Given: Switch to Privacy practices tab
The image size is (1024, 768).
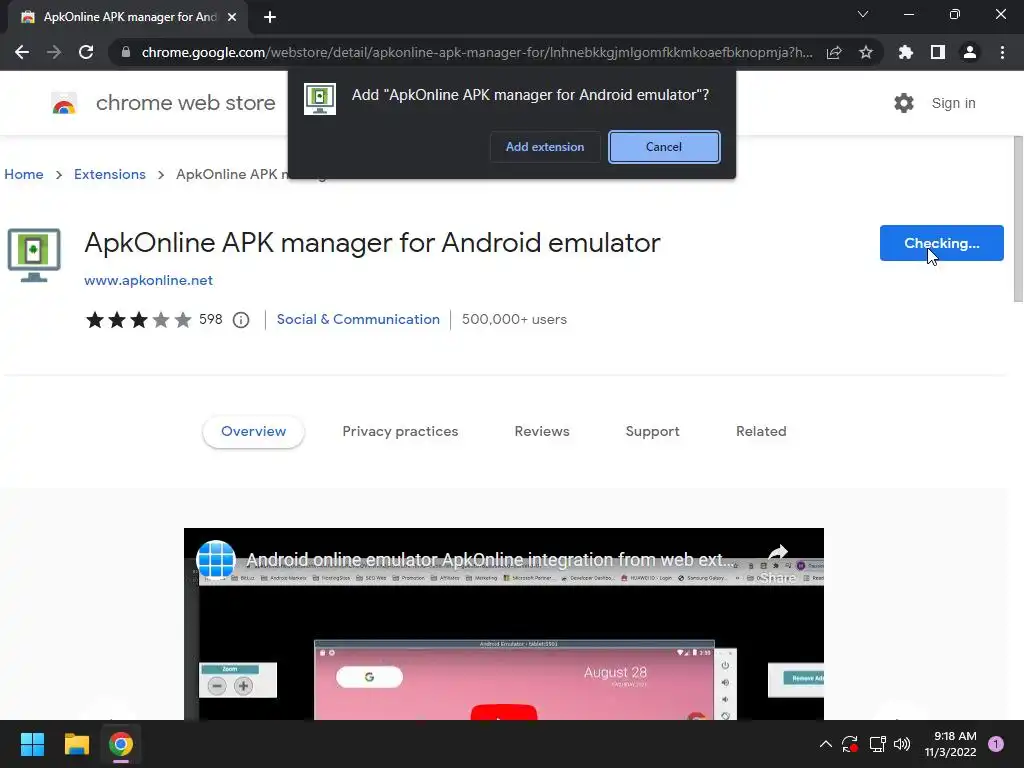Looking at the screenshot, I should click(x=400, y=432).
